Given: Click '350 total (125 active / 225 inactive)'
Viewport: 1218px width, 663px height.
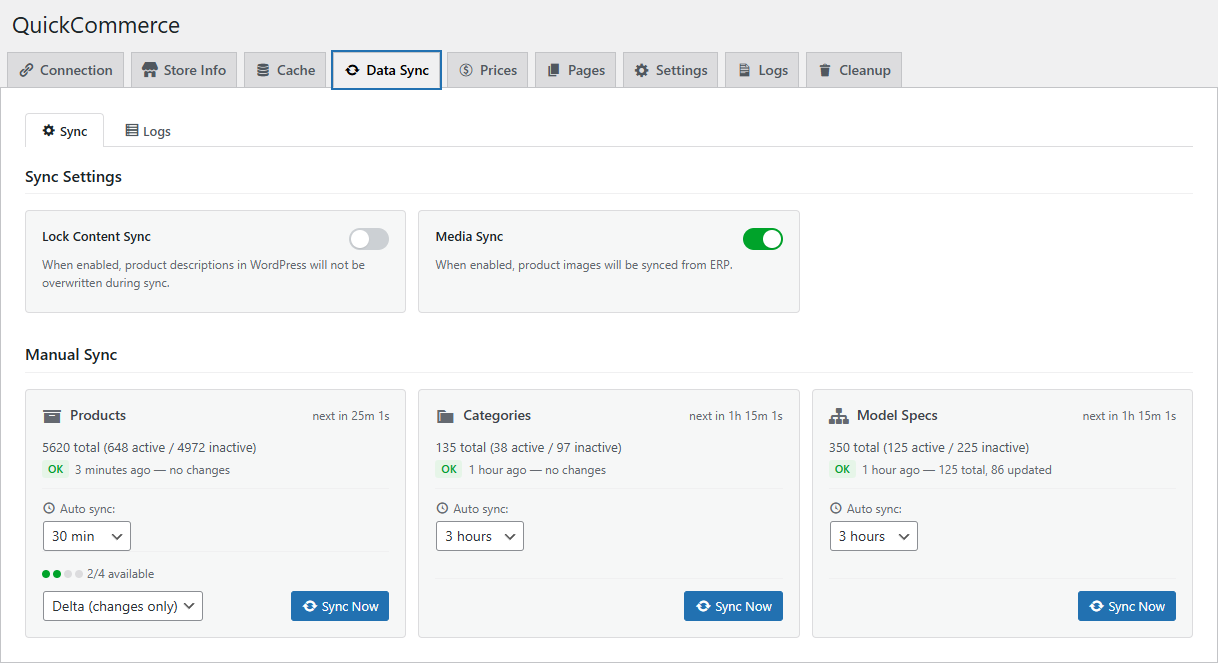Looking at the screenshot, I should tap(929, 447).
